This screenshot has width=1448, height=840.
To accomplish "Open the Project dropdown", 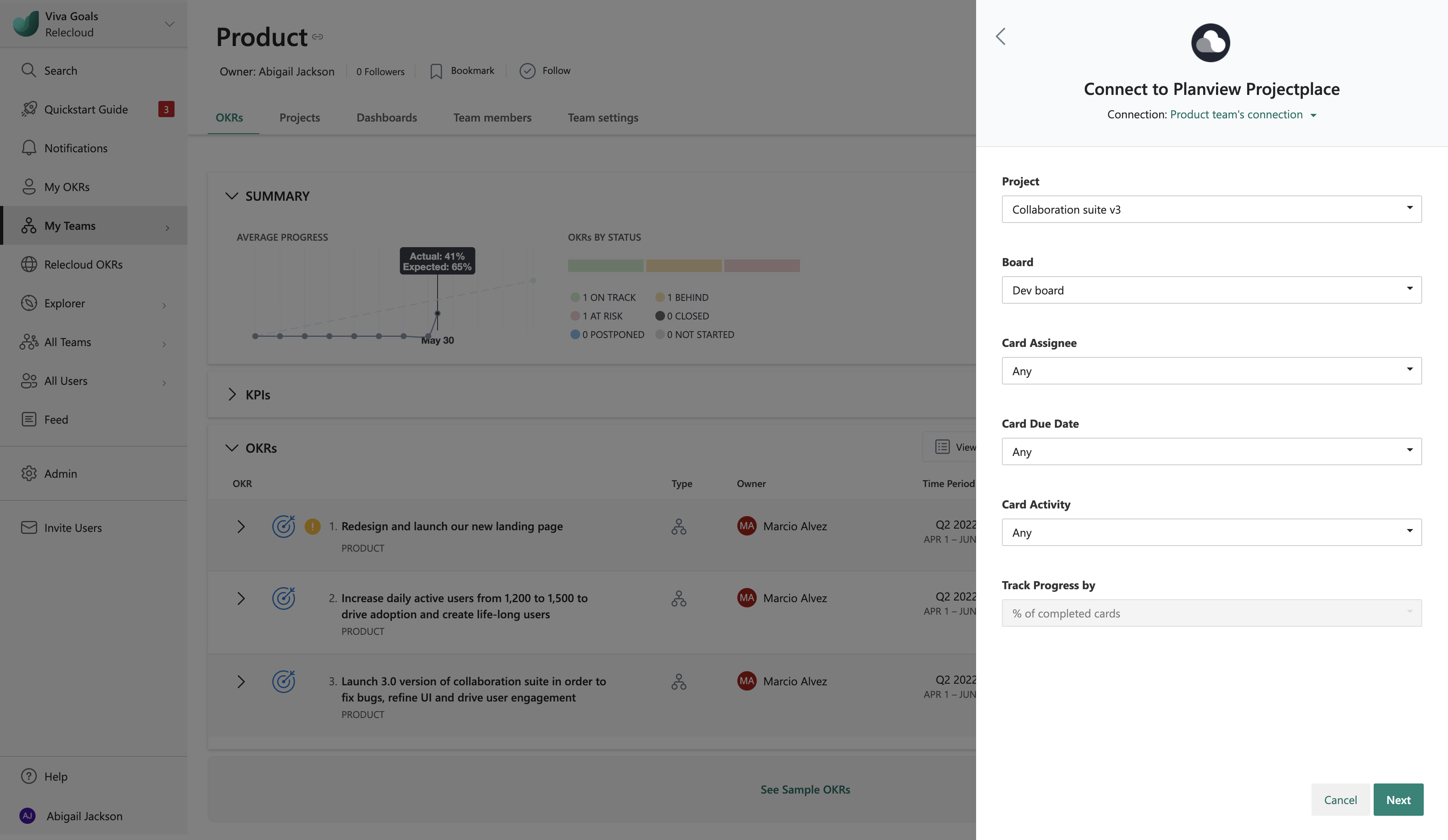I will coord(1211,209).
